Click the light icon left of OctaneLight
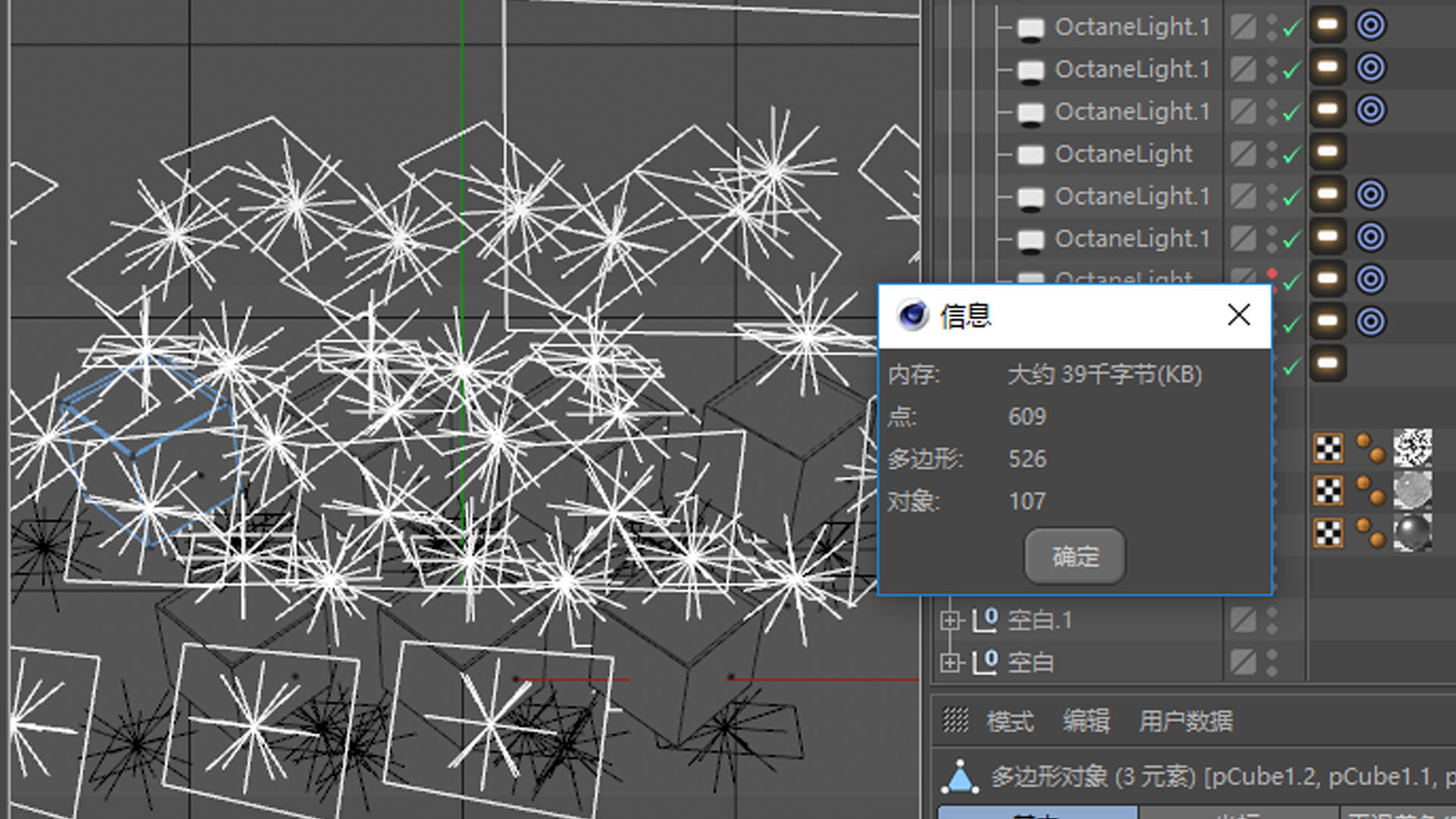The height and width of the screenshot is (819, 1456). click(1030, 155)
